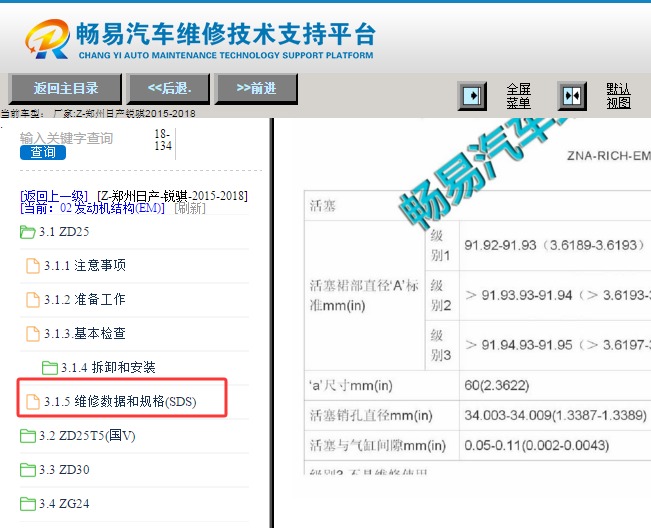
Task: Open 3.1.2 准备工作 page
Action: pos(85,300)
